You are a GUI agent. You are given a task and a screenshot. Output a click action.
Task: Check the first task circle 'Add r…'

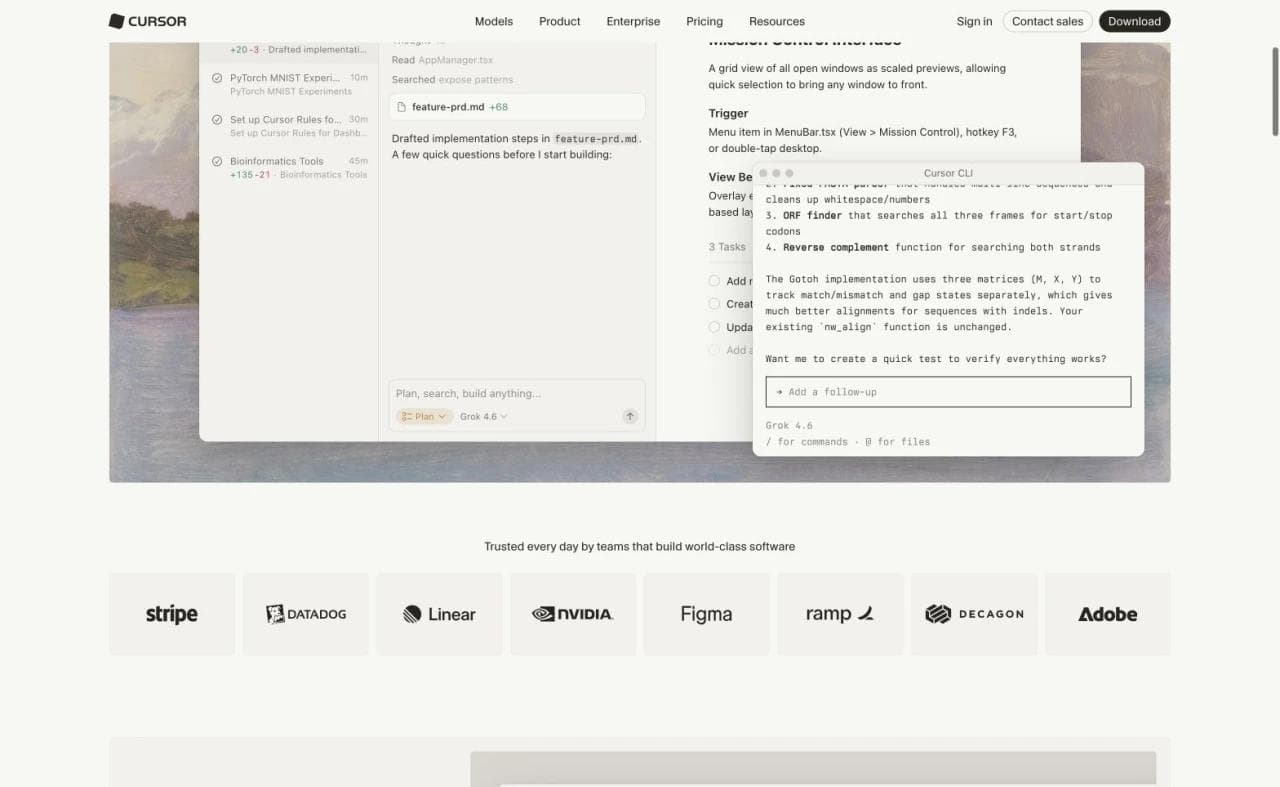pyautogui.click(x=714, y=281)
